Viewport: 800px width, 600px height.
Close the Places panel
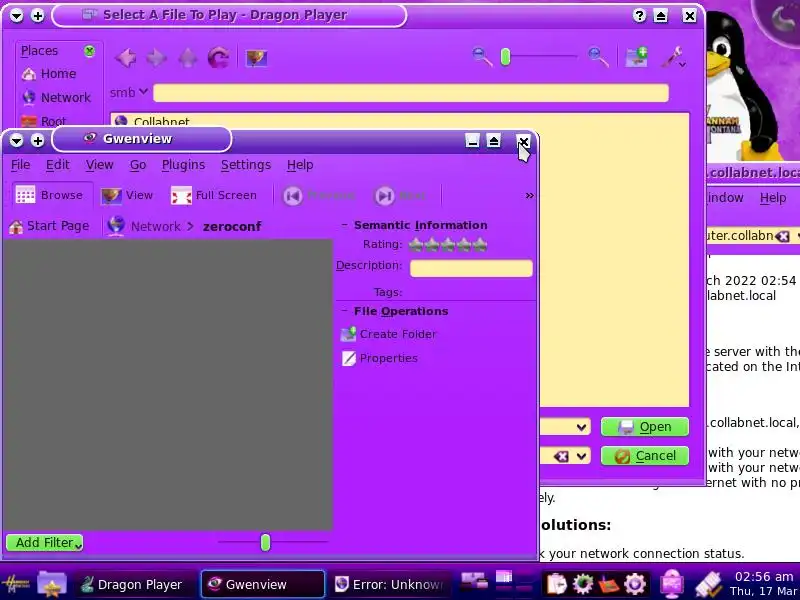tap(89, 51)
